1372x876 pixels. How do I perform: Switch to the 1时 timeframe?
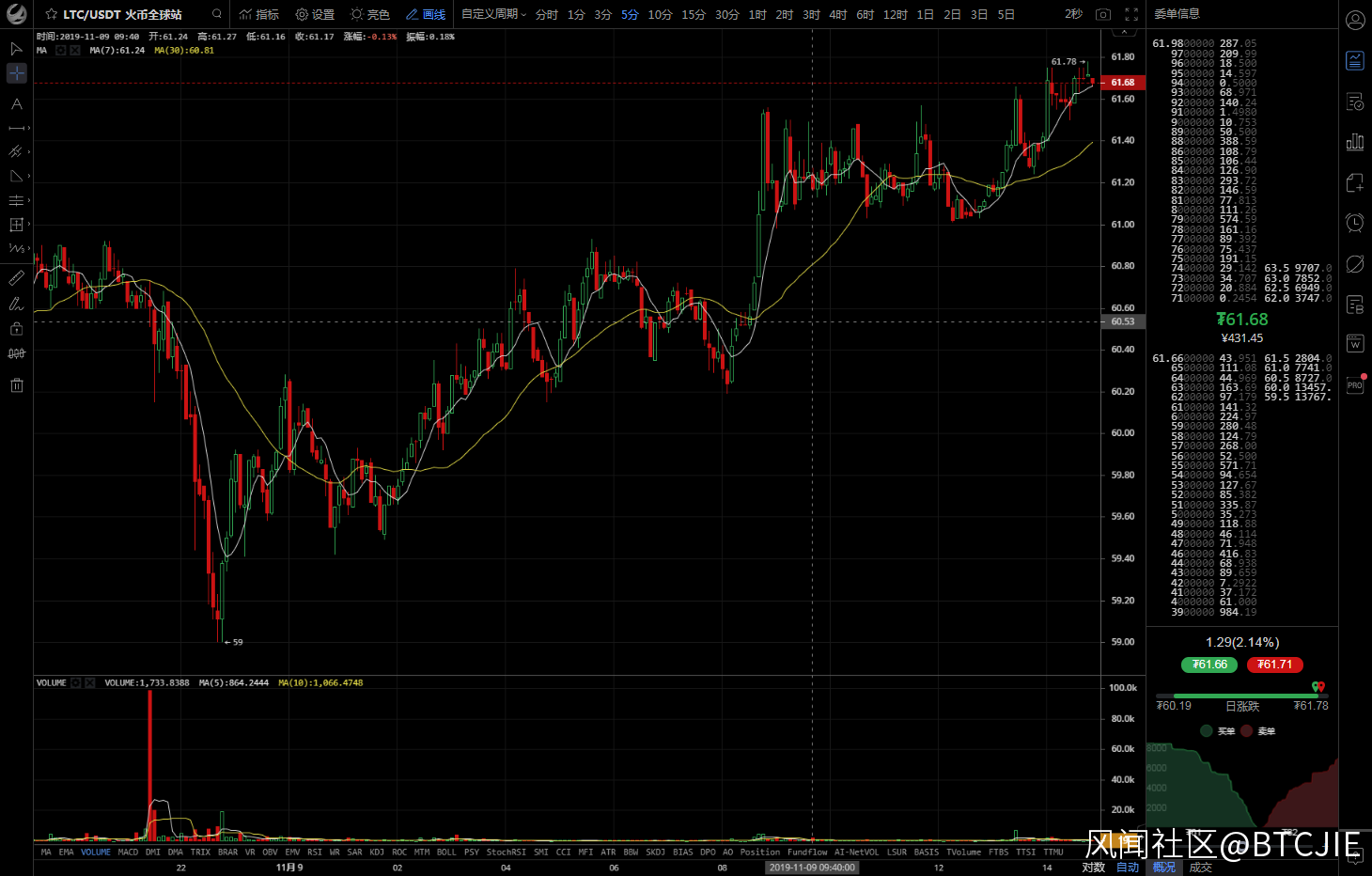point(757,14)
